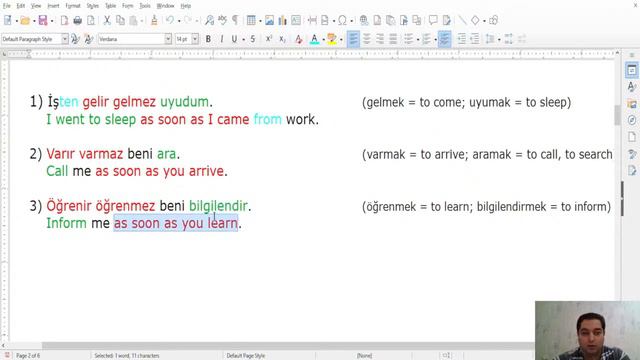Open the Insert Table dropdown arrow
This screenshot has height=360, width=640.
coord(260,20)
